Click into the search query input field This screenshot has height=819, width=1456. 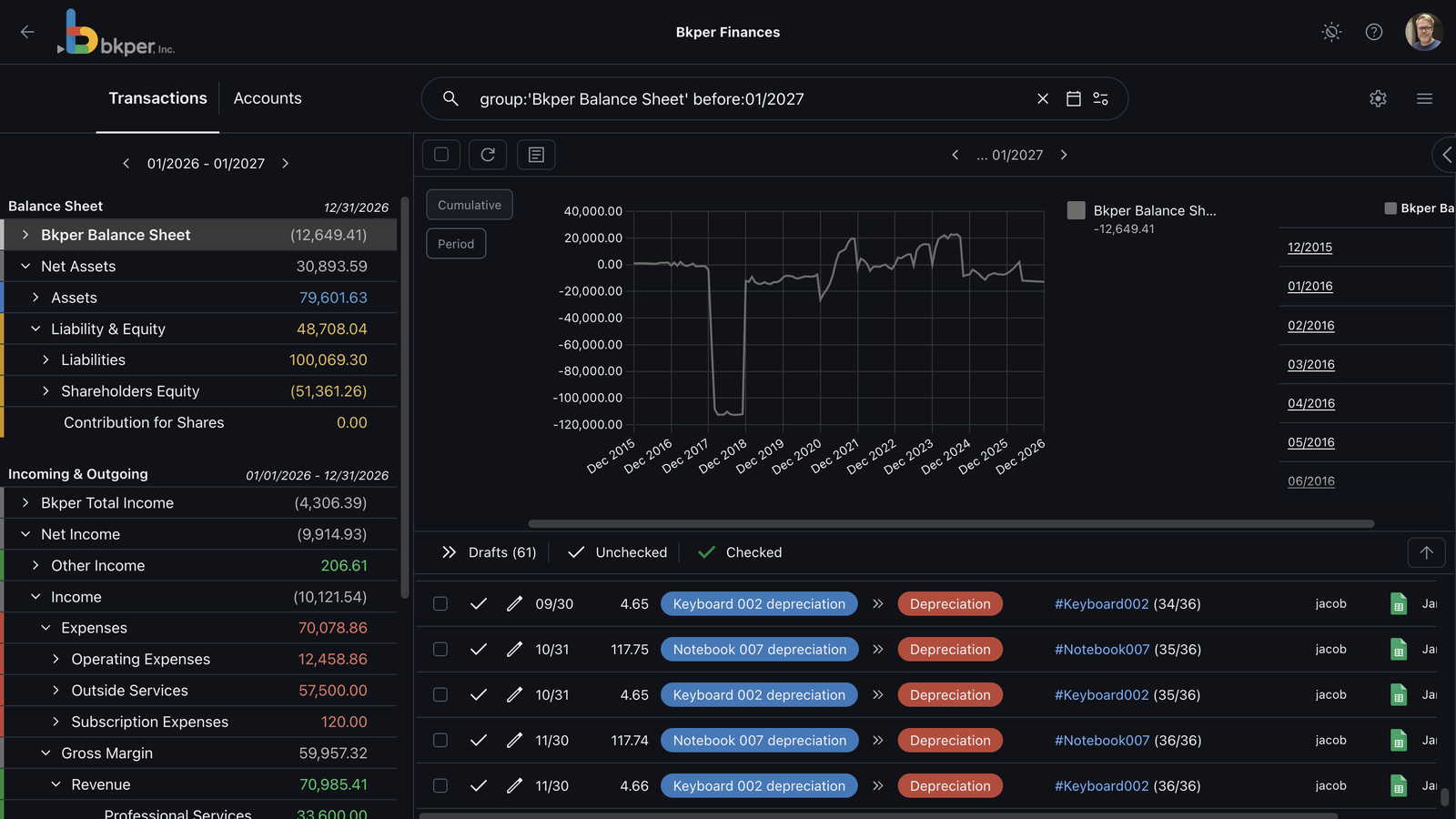tap(751, 98)
